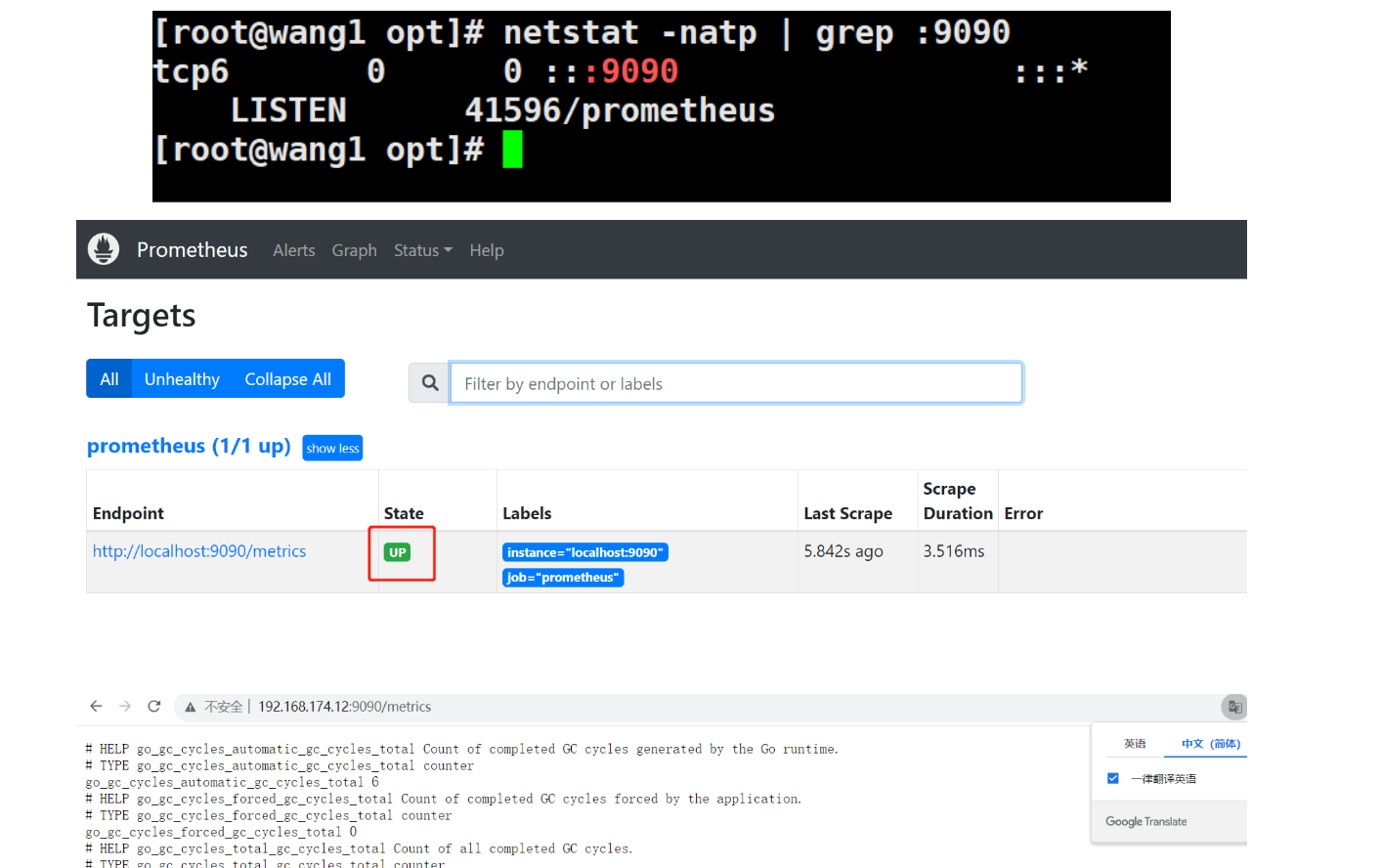Image resolution: width=1382 pixels, height=868 pixels.
Task: Click the magnifier icon beside the filter box
Action: point(430,383)
